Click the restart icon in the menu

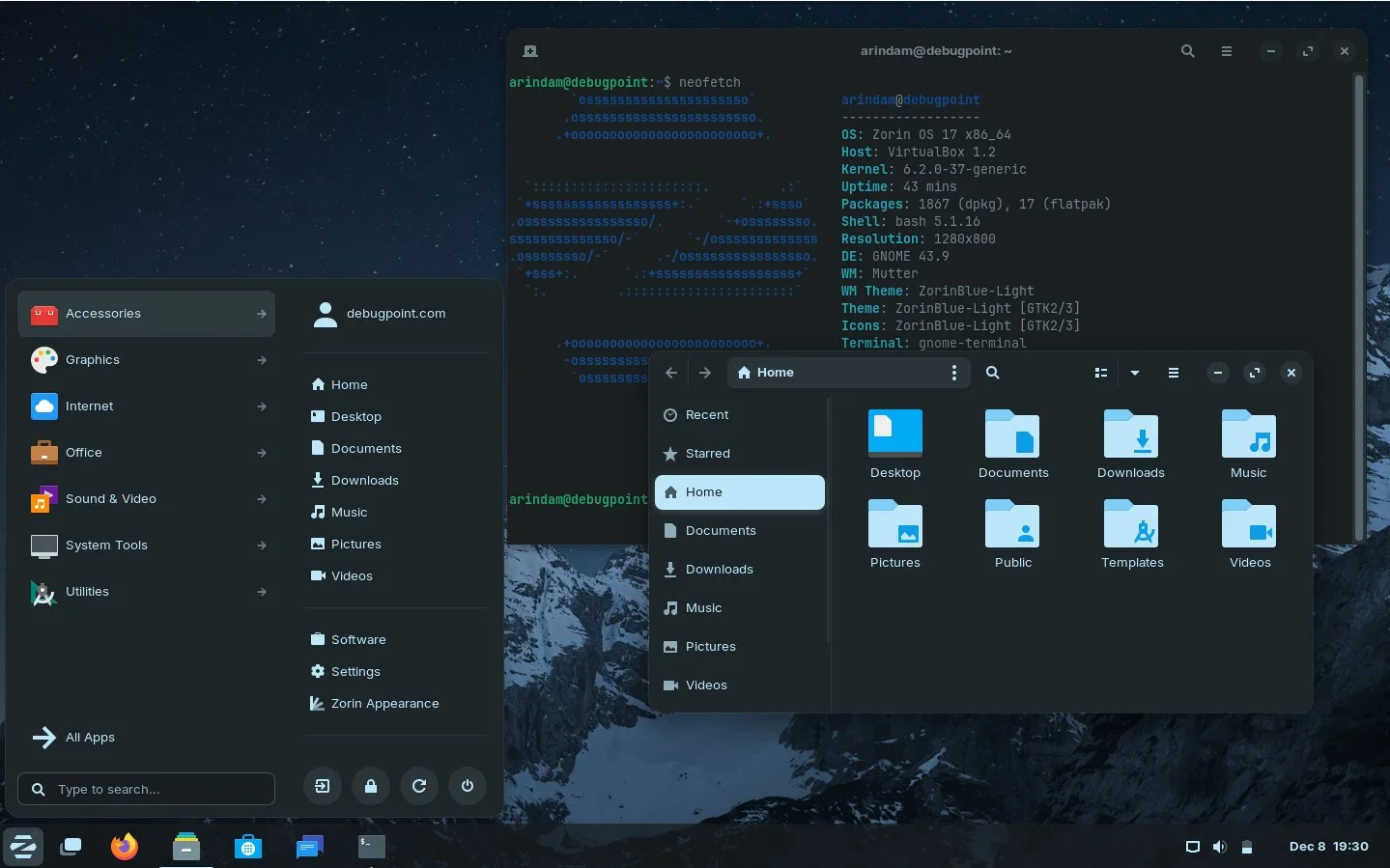click(419, 785)
